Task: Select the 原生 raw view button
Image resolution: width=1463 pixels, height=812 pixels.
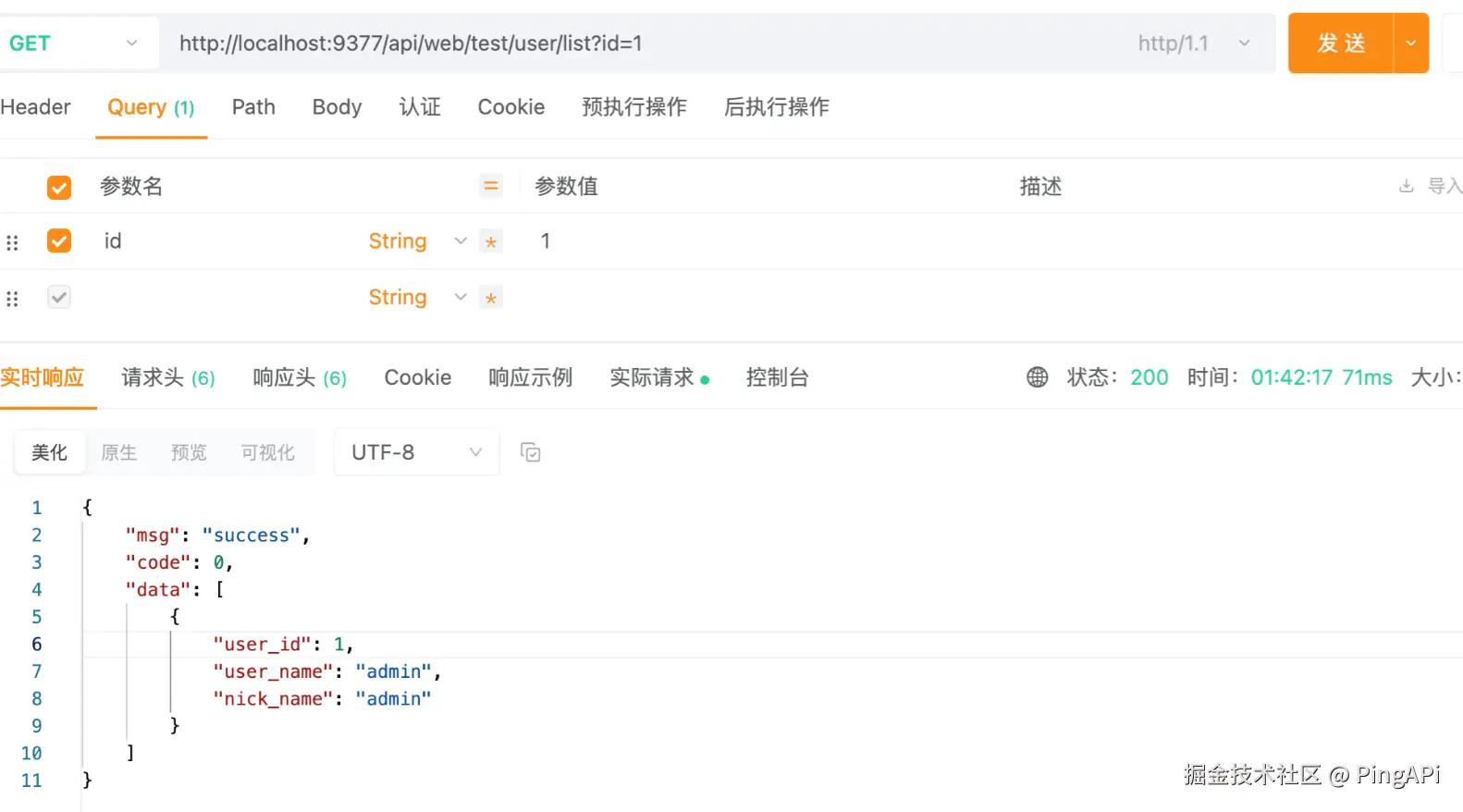Action: (119, 452)
